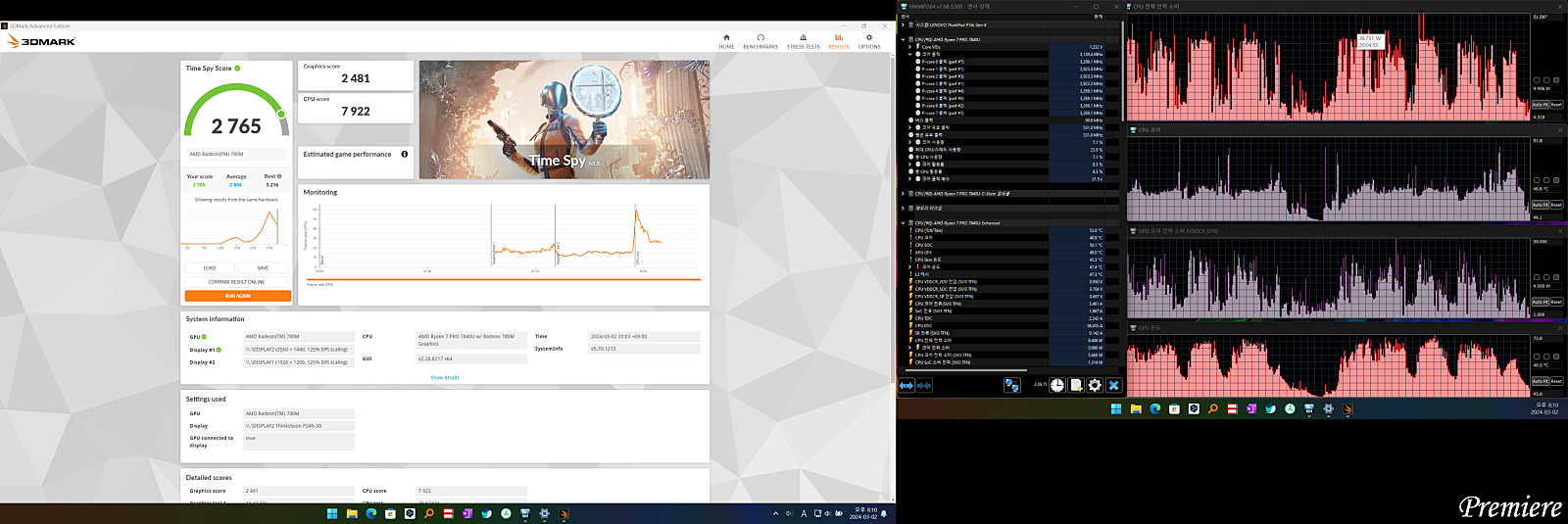Toggle first checkbox on the GPU temperature graph

1537,357
